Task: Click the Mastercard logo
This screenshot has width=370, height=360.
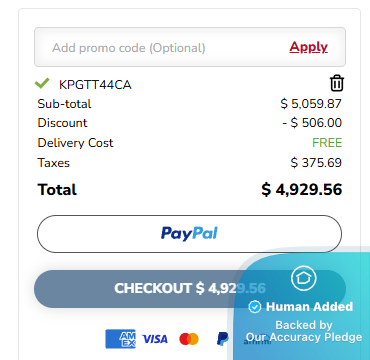Action: click(189, 339)
